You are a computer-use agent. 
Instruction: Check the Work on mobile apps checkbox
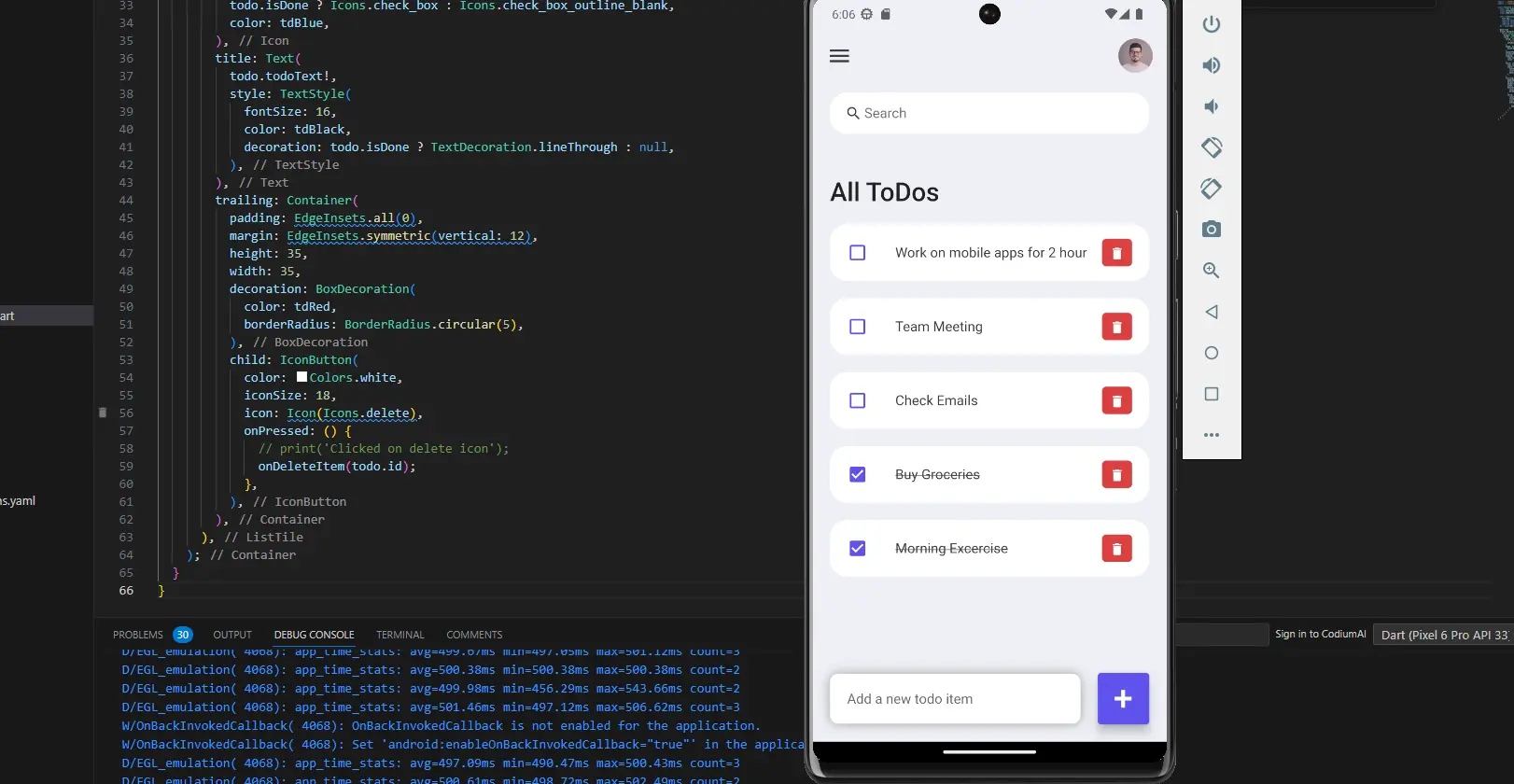857,253
